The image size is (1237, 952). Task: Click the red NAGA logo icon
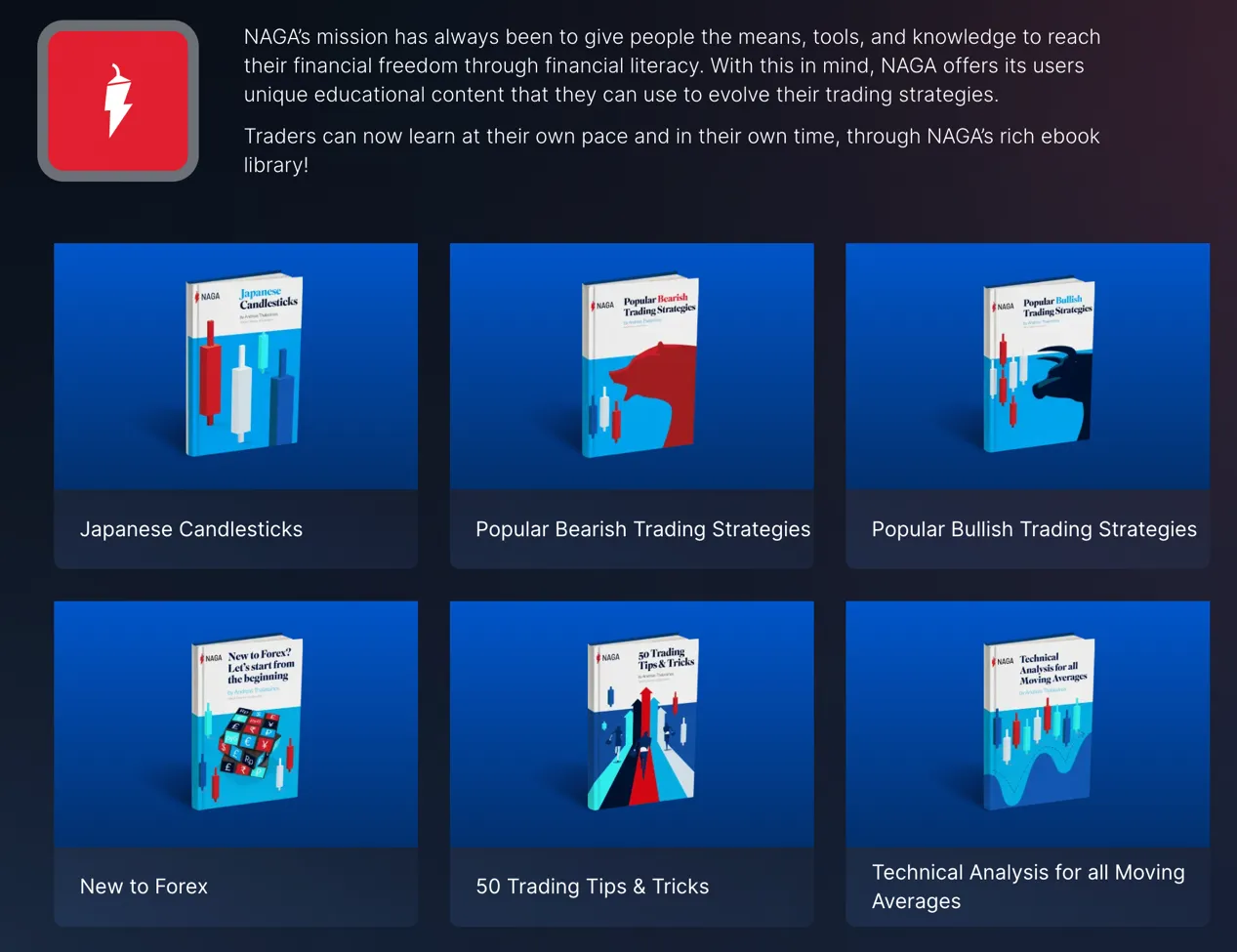coord(118,101)
